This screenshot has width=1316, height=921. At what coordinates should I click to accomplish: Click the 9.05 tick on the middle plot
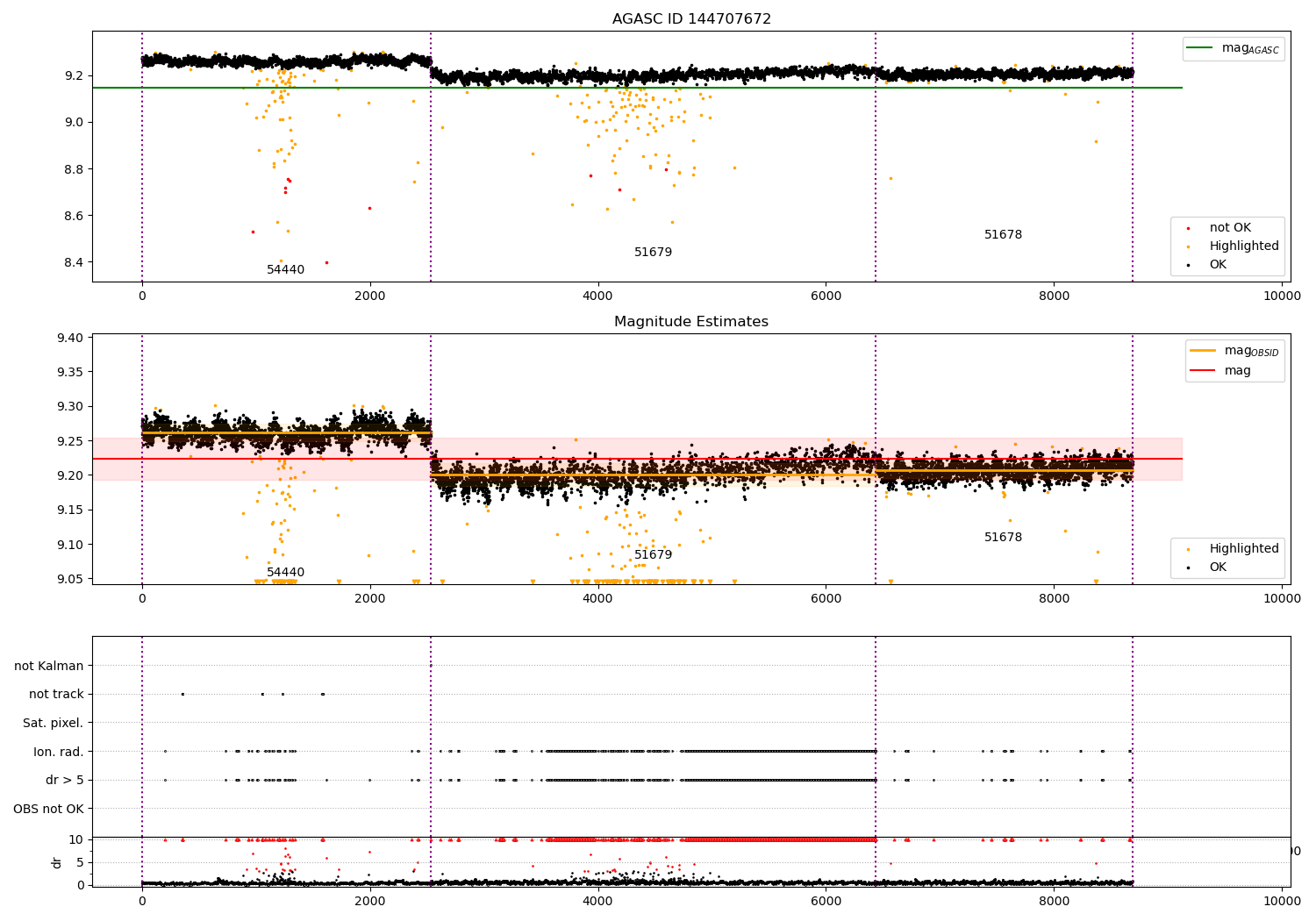[72, 579]
